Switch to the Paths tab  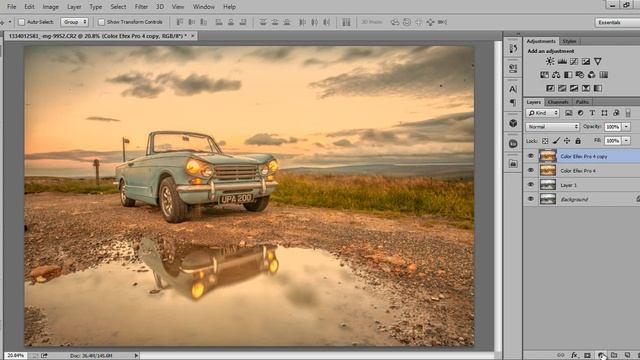pyautogui.click(x=582, y=102)
